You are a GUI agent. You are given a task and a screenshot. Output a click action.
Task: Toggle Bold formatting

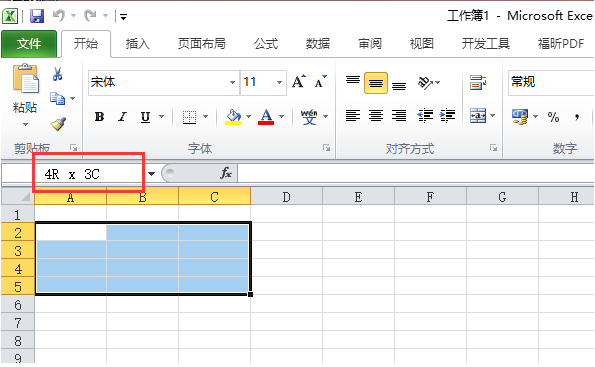99,117
